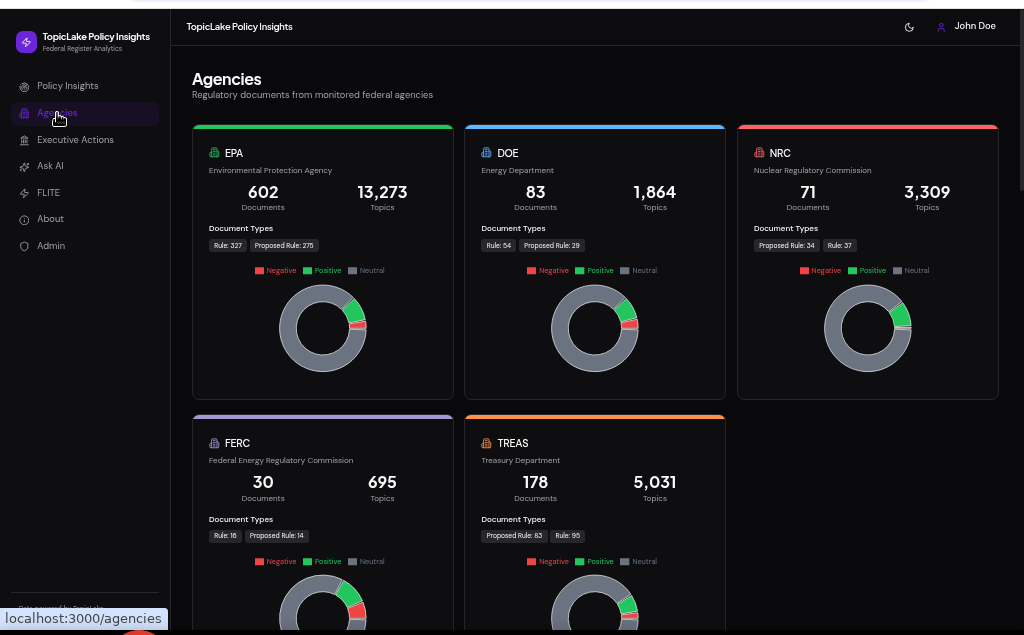The image size is (1024, 635).
Task: Click TREAS topics count 5,031
Action: 654,482
